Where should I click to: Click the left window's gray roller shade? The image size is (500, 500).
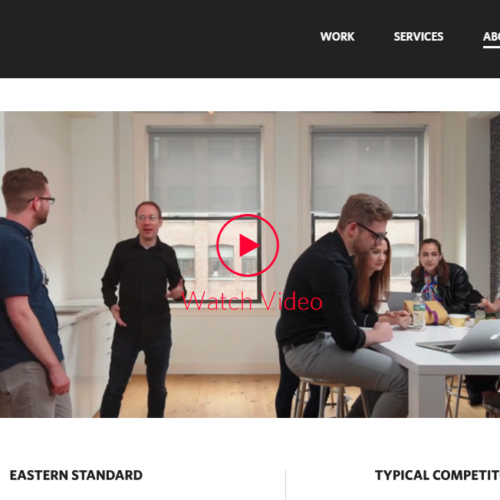pyautogui.click(x=205, y=170)
